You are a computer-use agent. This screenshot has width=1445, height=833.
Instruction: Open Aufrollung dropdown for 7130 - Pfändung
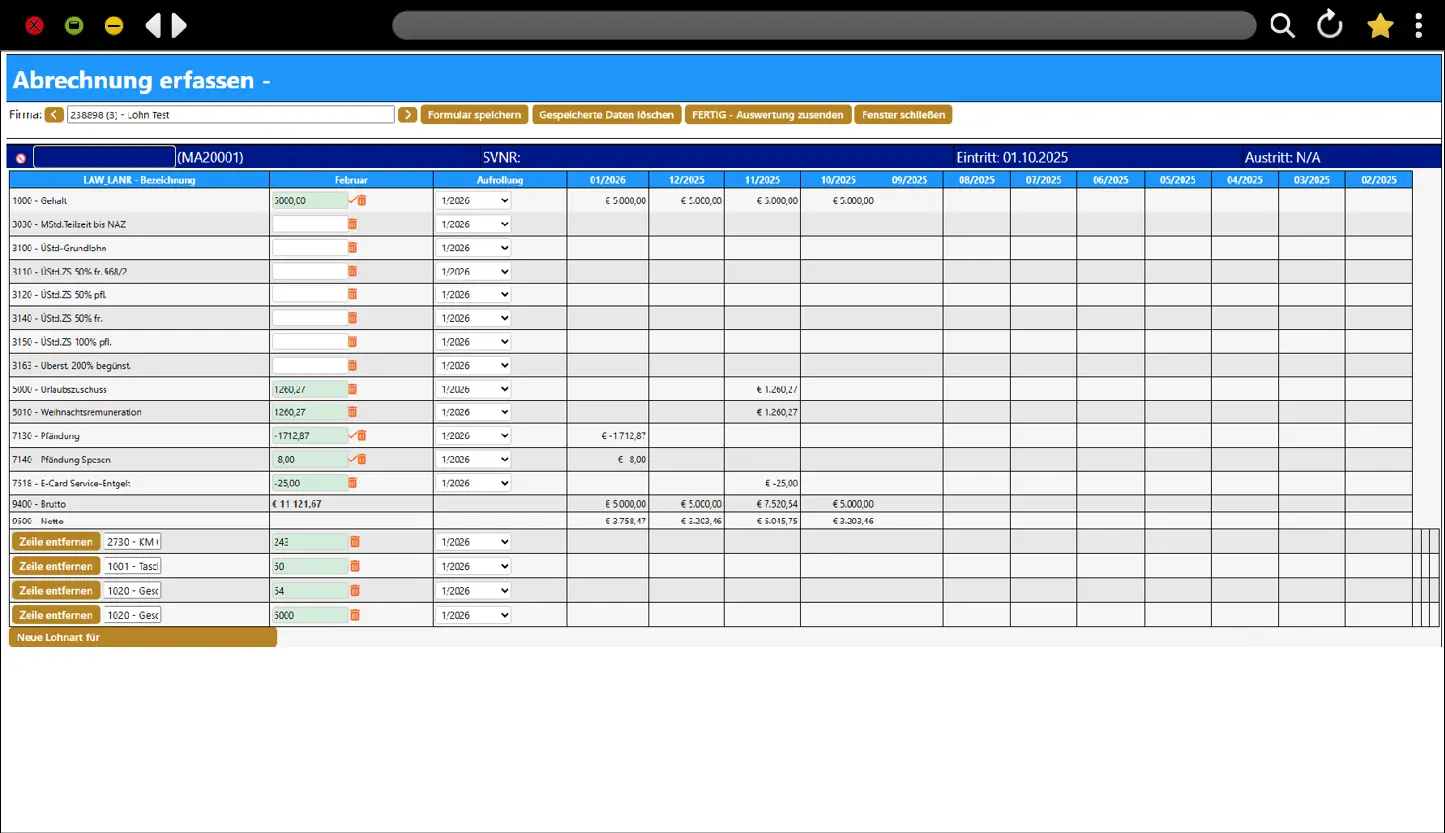(x=473, y=435)
